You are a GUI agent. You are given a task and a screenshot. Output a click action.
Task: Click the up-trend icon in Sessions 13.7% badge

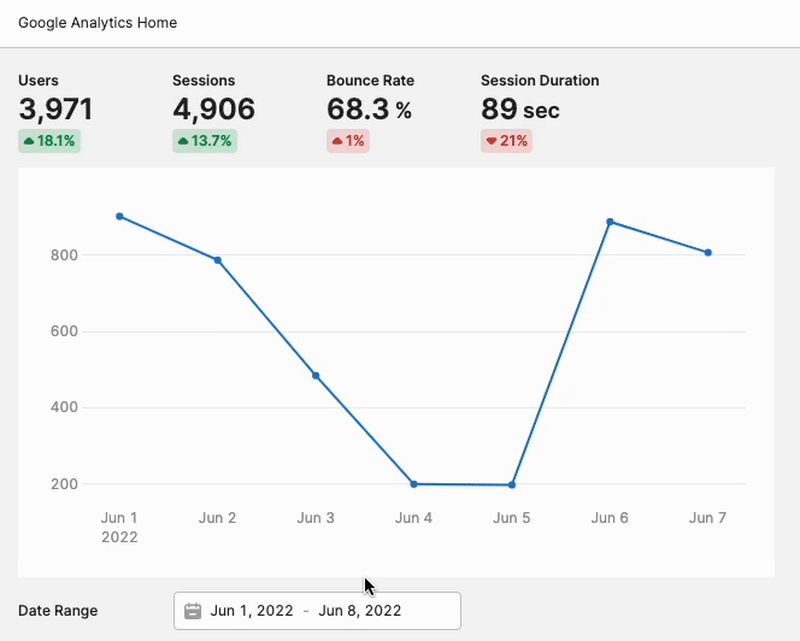tap(182, 141)
